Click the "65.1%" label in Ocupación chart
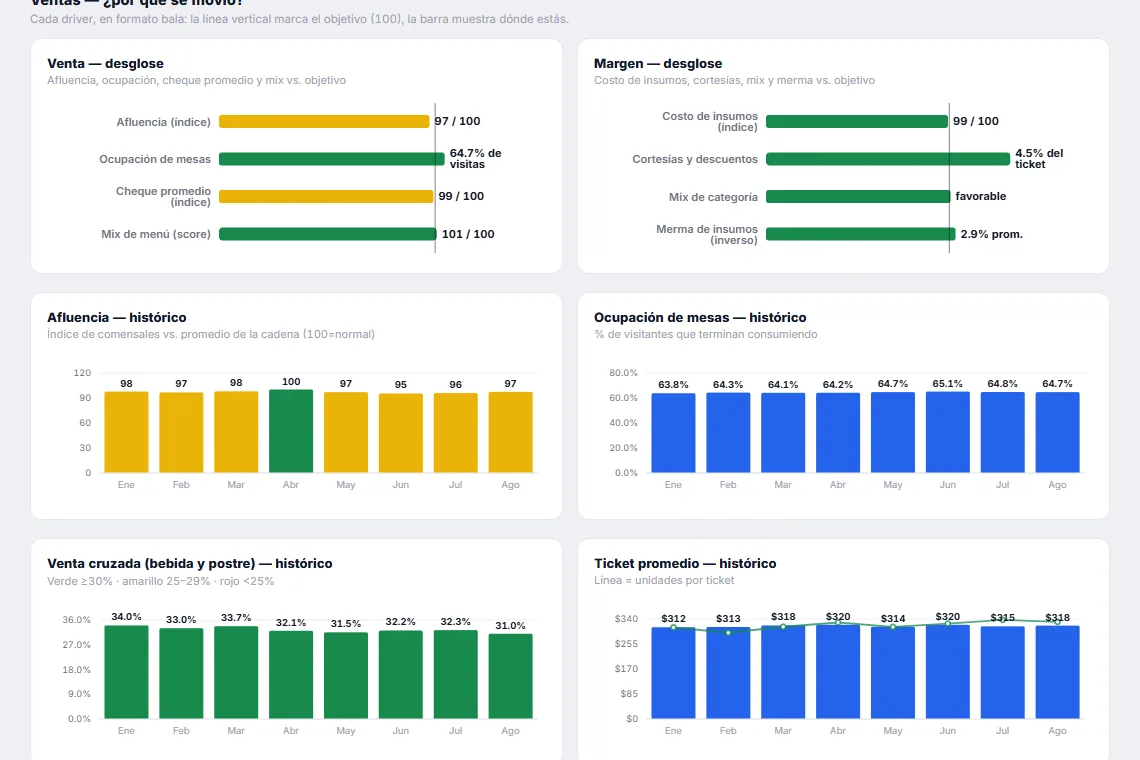The width and height of the screenshot is (1140, 760). [947, 383]
